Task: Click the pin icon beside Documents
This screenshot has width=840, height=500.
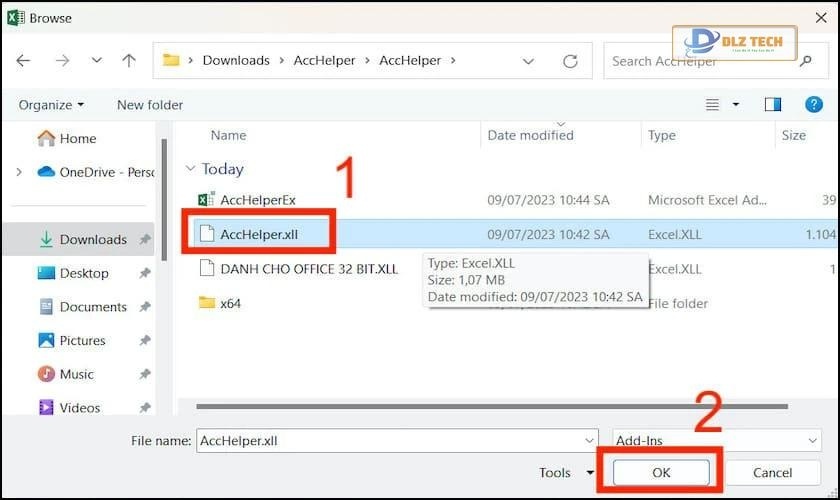Action: (x=145, y=307)
